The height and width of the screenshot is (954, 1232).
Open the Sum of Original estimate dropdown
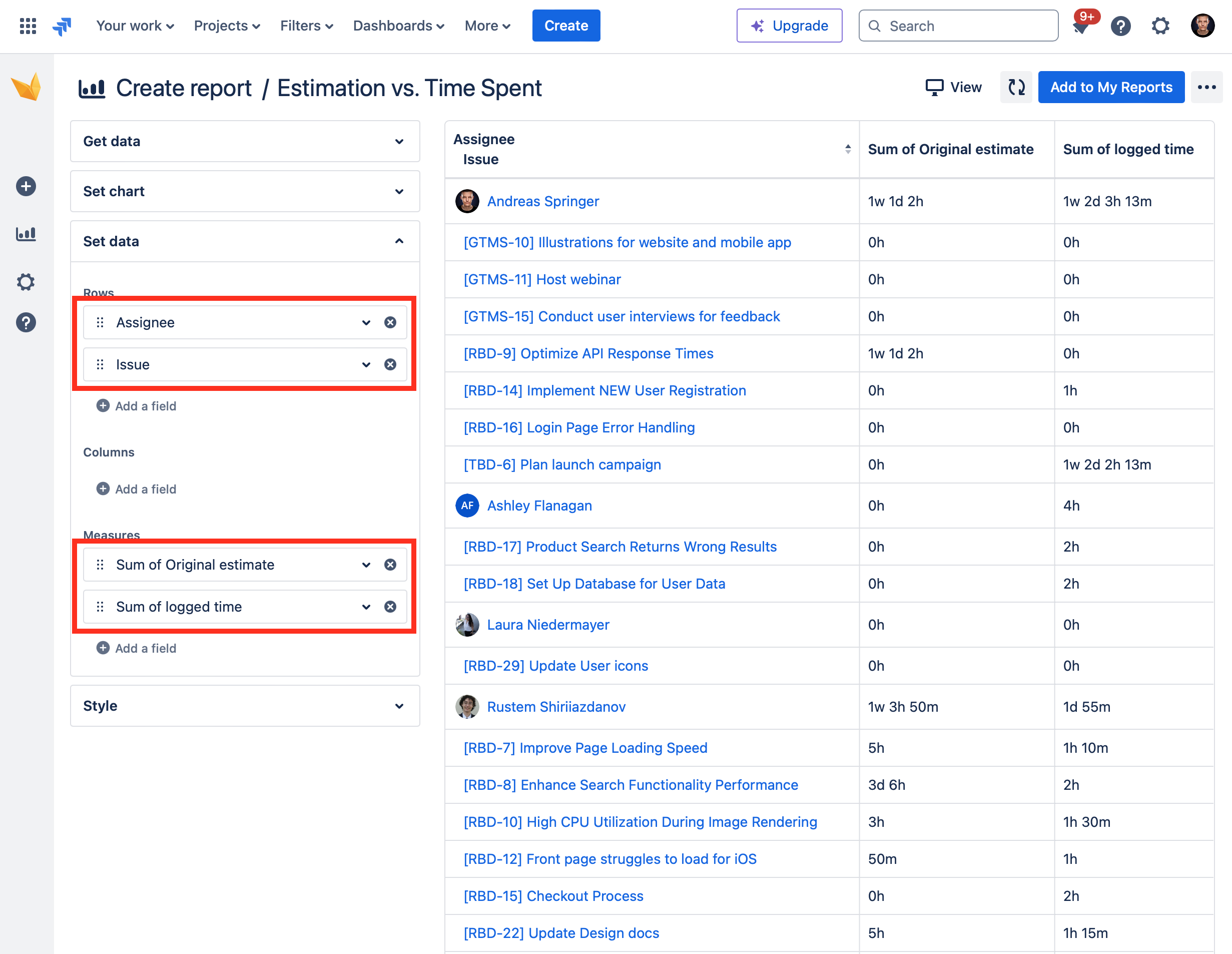[366, 565]
